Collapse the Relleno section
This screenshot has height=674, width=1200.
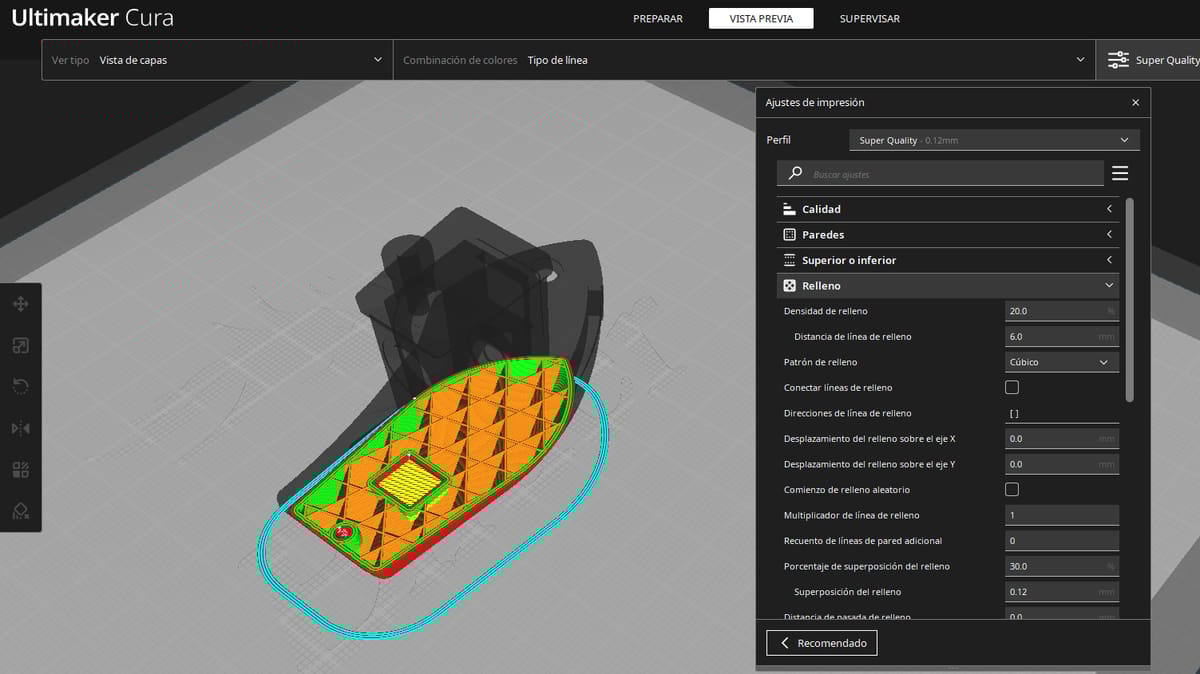947,285
